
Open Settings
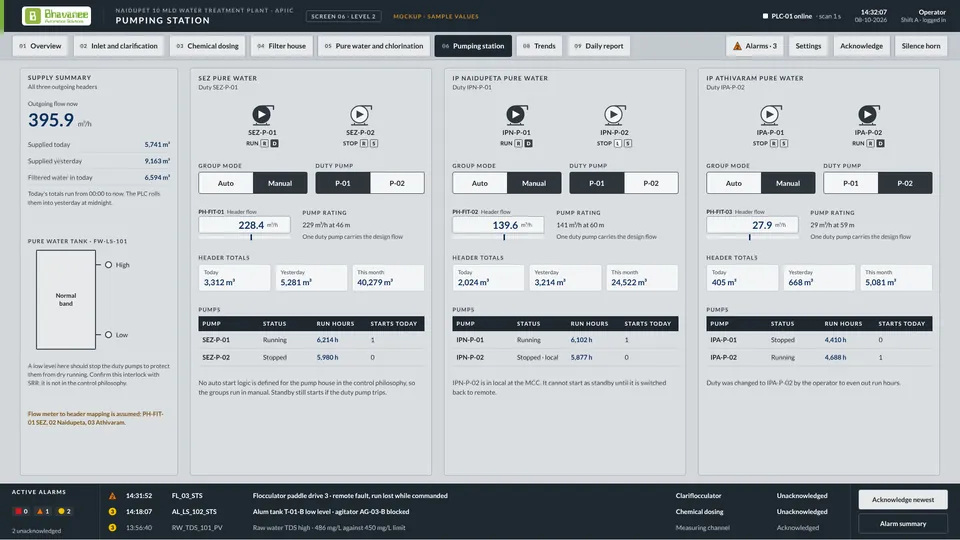(808, 46)
